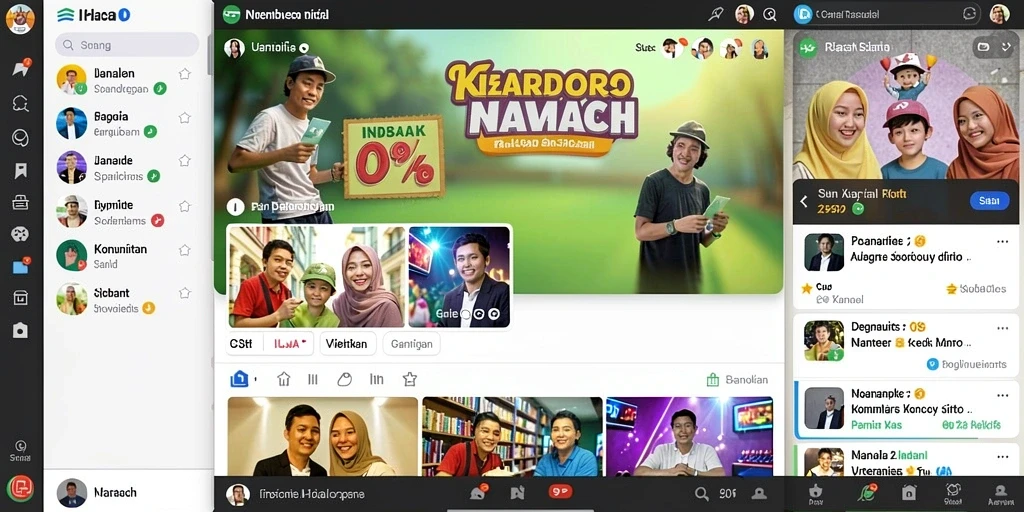Open the Dypmide chat row
The image size is (1024, 512).
pos(127,212)
